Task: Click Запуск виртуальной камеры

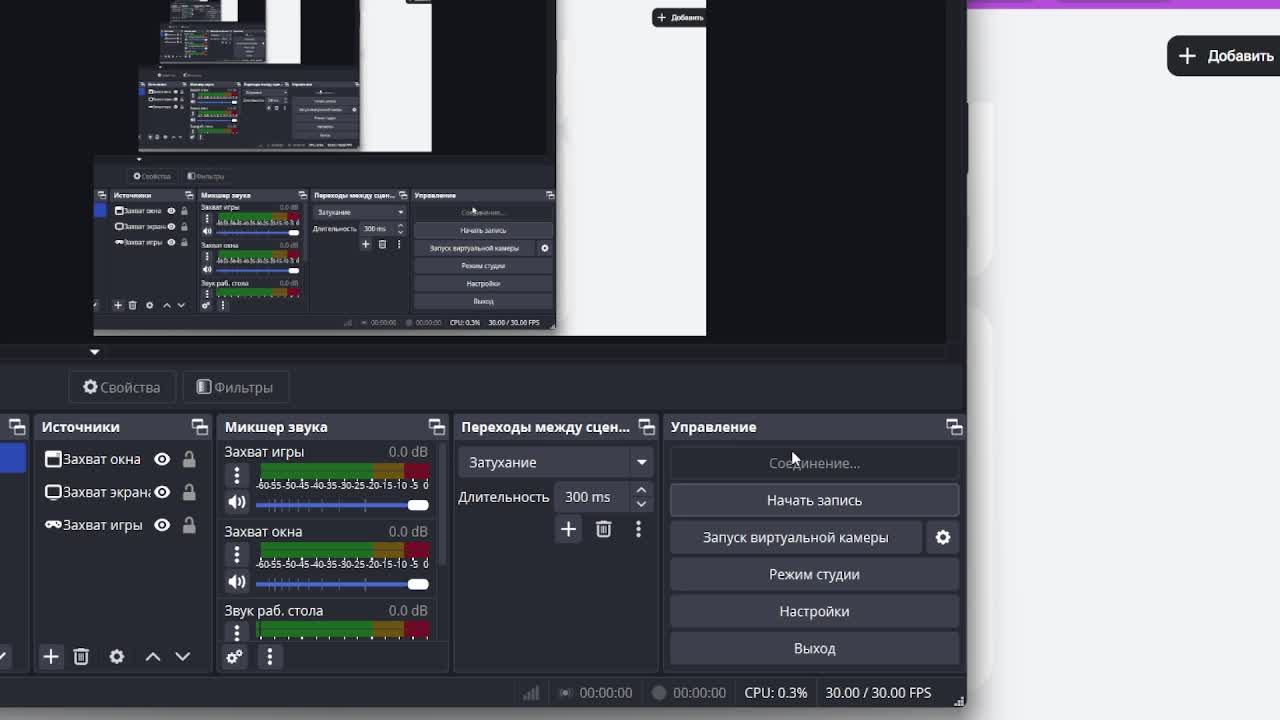Action: click(795, 537)
